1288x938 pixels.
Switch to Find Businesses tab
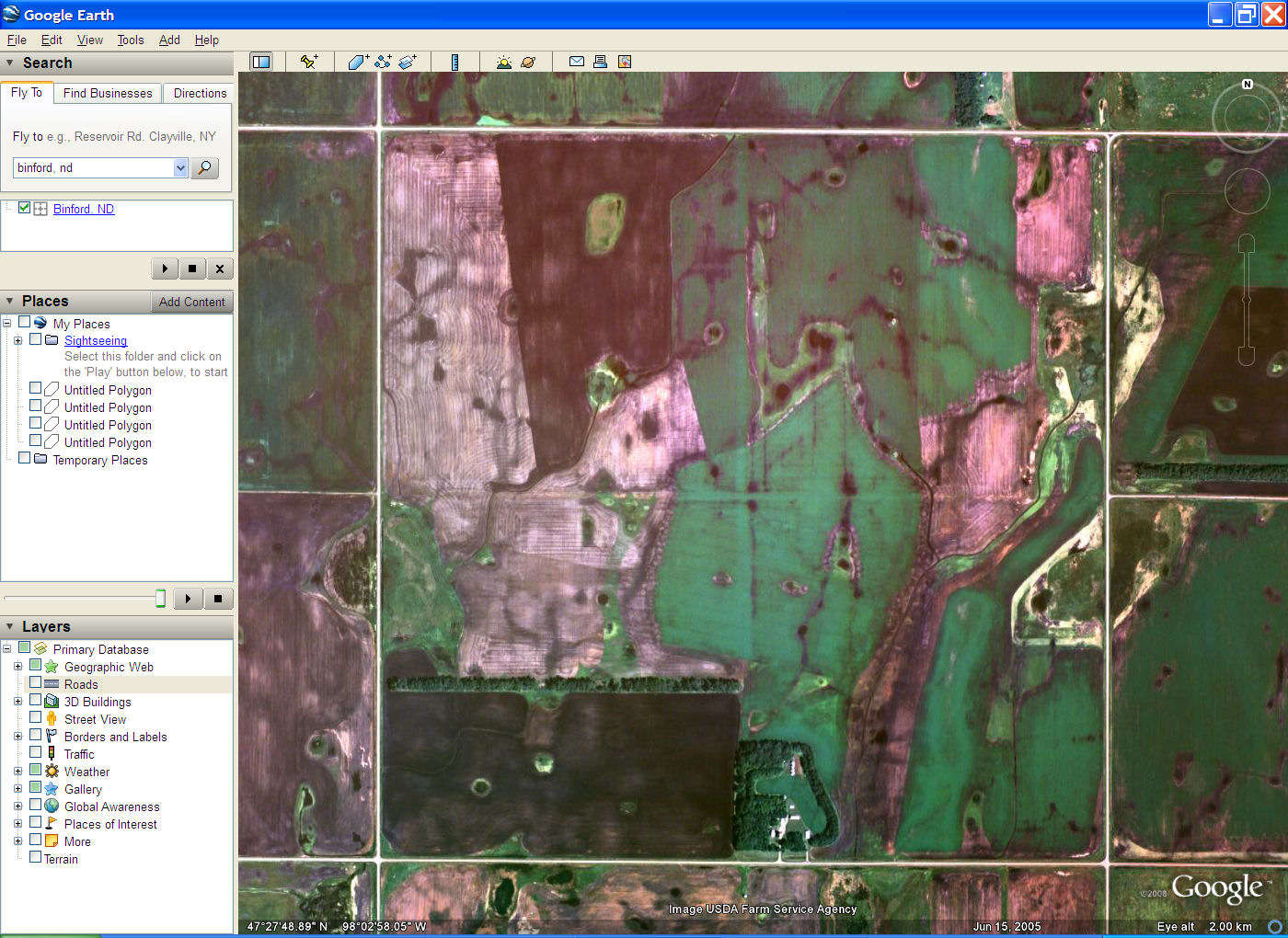coord(108,93)
